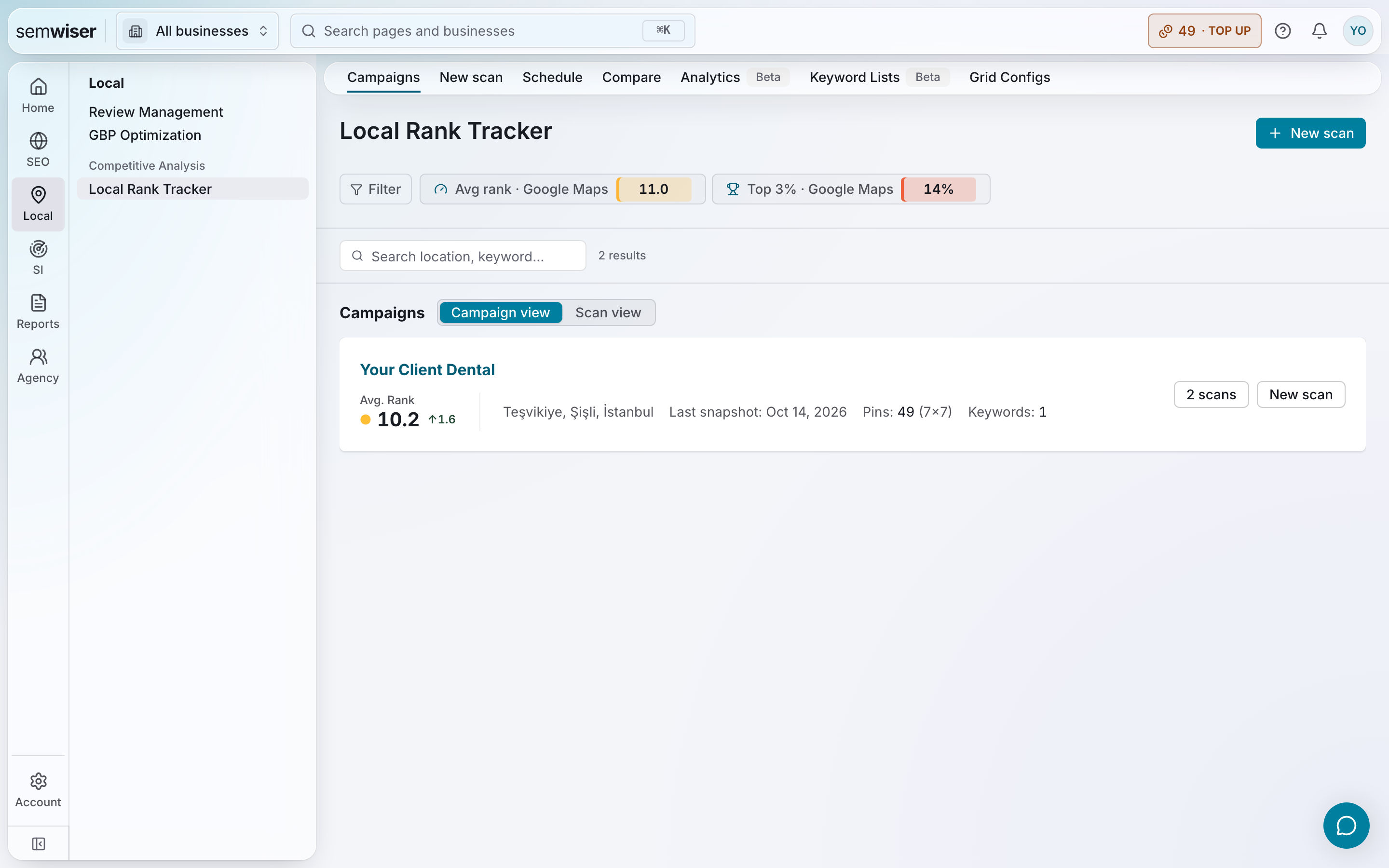Open Review Management in Local menu
The image size is (1389, 868).
click(x=156, y=112)
